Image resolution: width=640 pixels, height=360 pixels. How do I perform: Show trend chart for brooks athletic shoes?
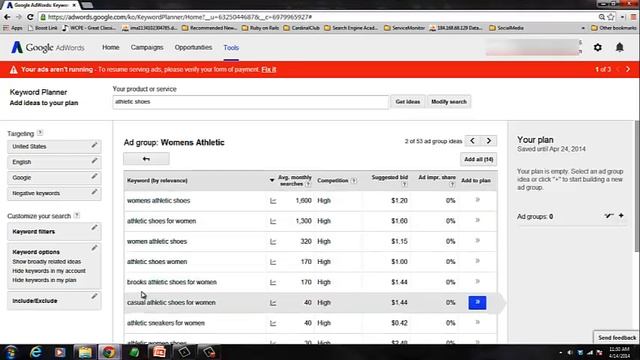pos(273,282)
